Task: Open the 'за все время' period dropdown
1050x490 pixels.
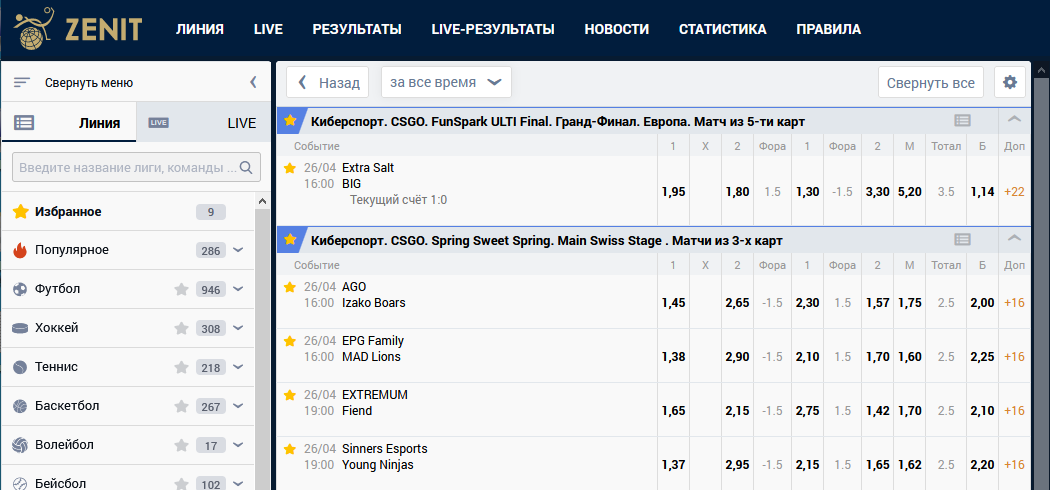Action: point(447,82)
